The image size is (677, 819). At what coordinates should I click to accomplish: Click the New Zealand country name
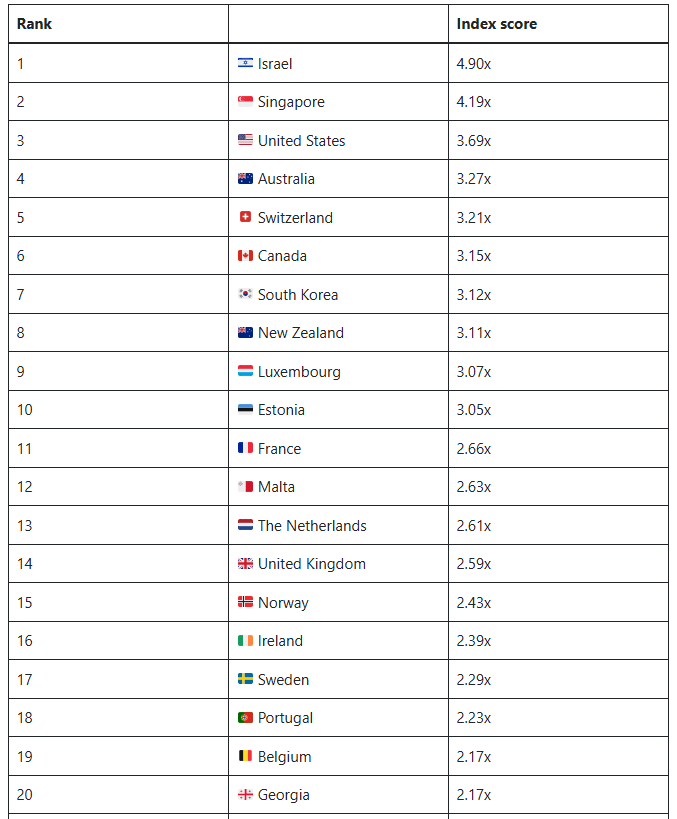click(x=300, y=333)
